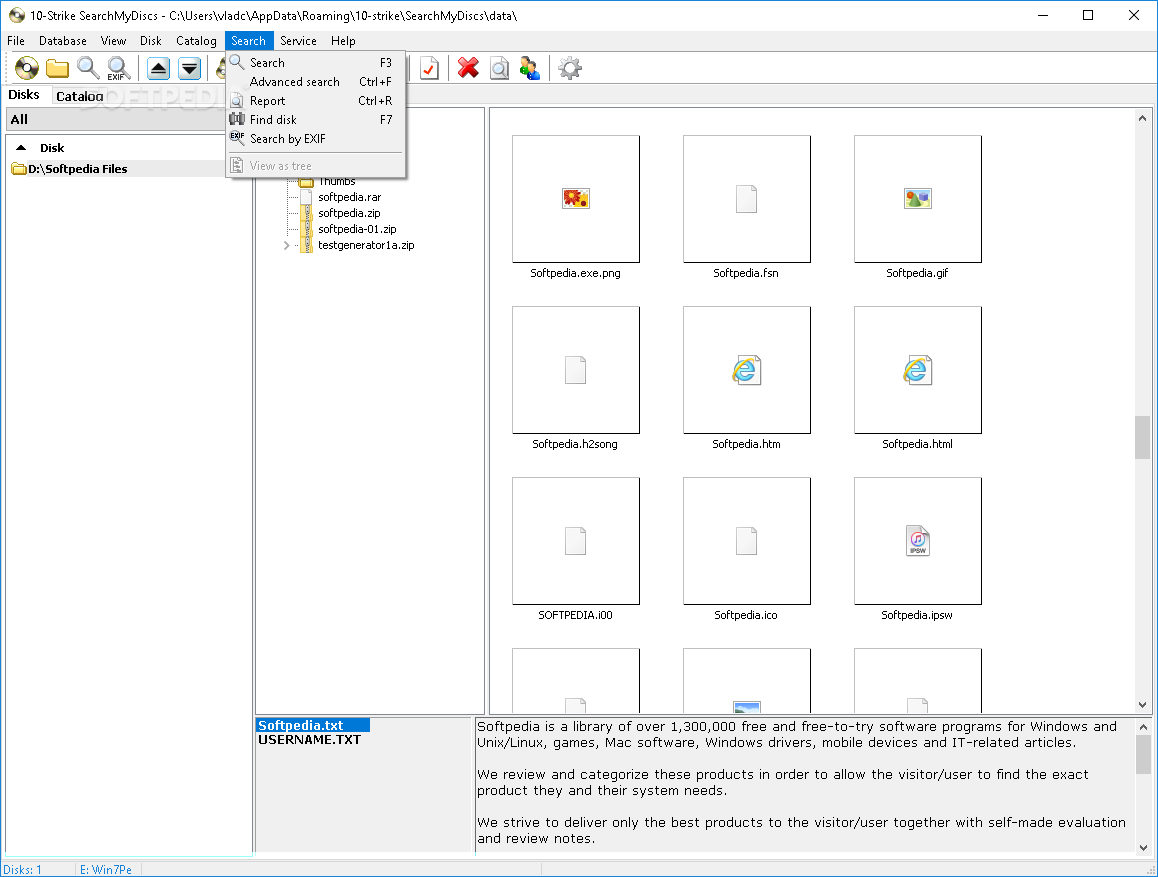
Task: Click the thumbnail pane scrollbar thumb
Action: tap(1142, 437)
